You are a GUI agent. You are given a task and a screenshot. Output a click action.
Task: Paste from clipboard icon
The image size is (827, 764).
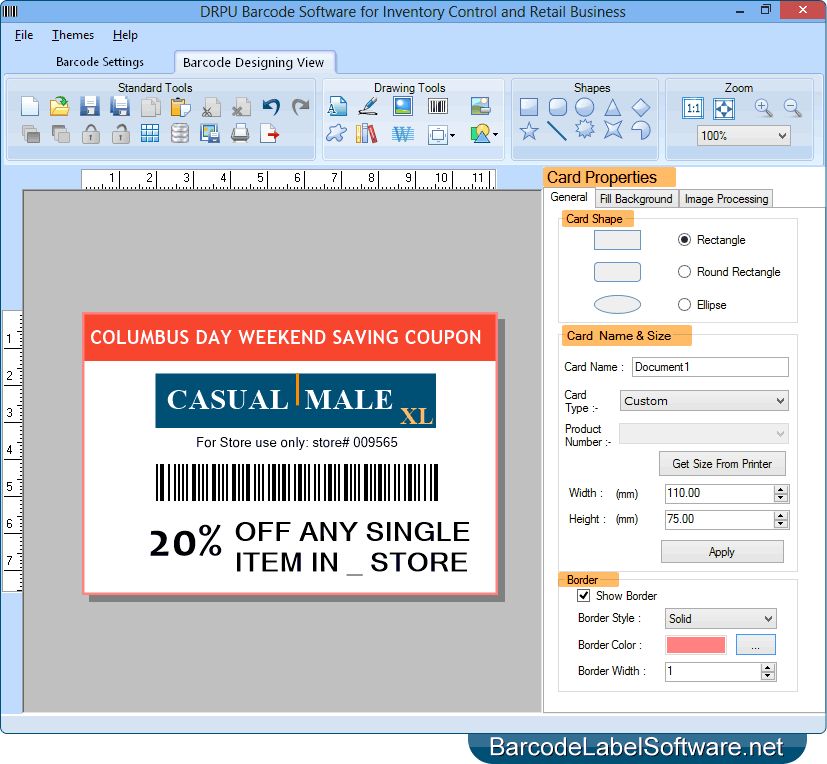[x=180, y=107]
